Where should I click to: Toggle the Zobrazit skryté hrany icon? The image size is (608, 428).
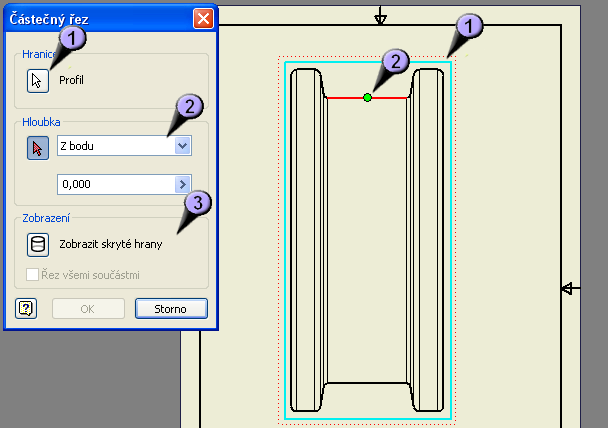(x=38, y=244)
